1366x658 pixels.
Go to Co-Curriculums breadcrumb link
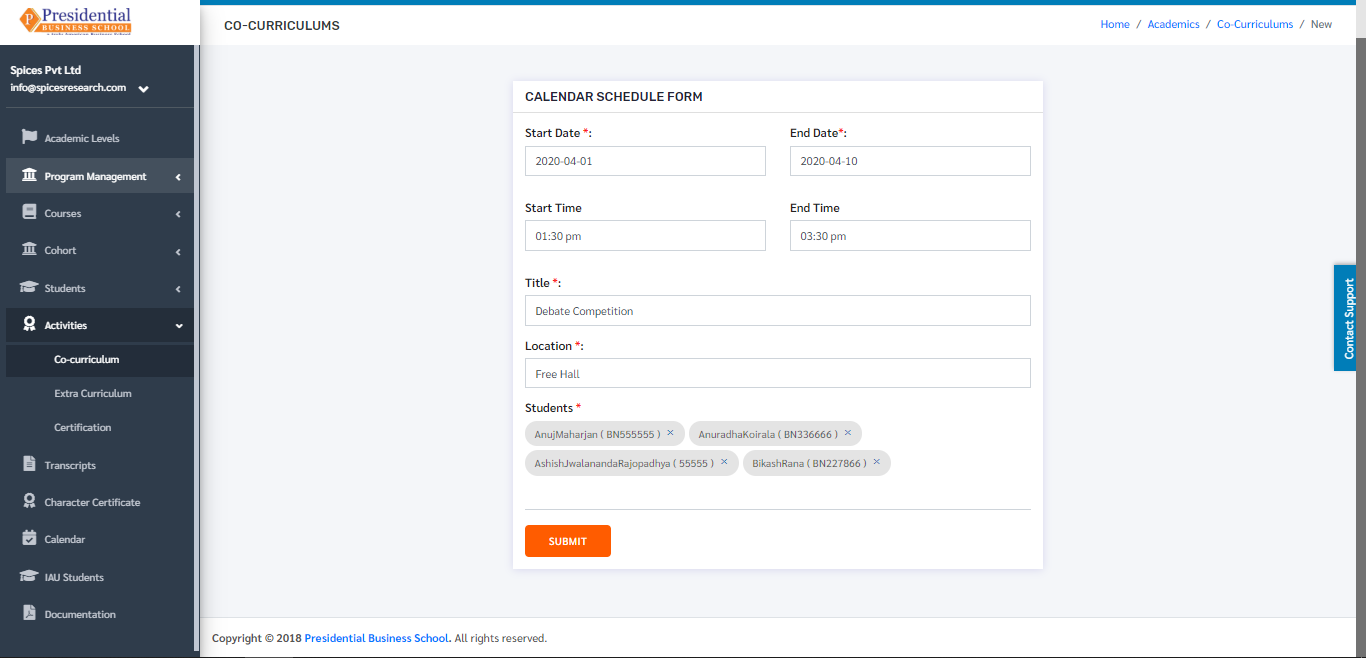[1255, 24]
